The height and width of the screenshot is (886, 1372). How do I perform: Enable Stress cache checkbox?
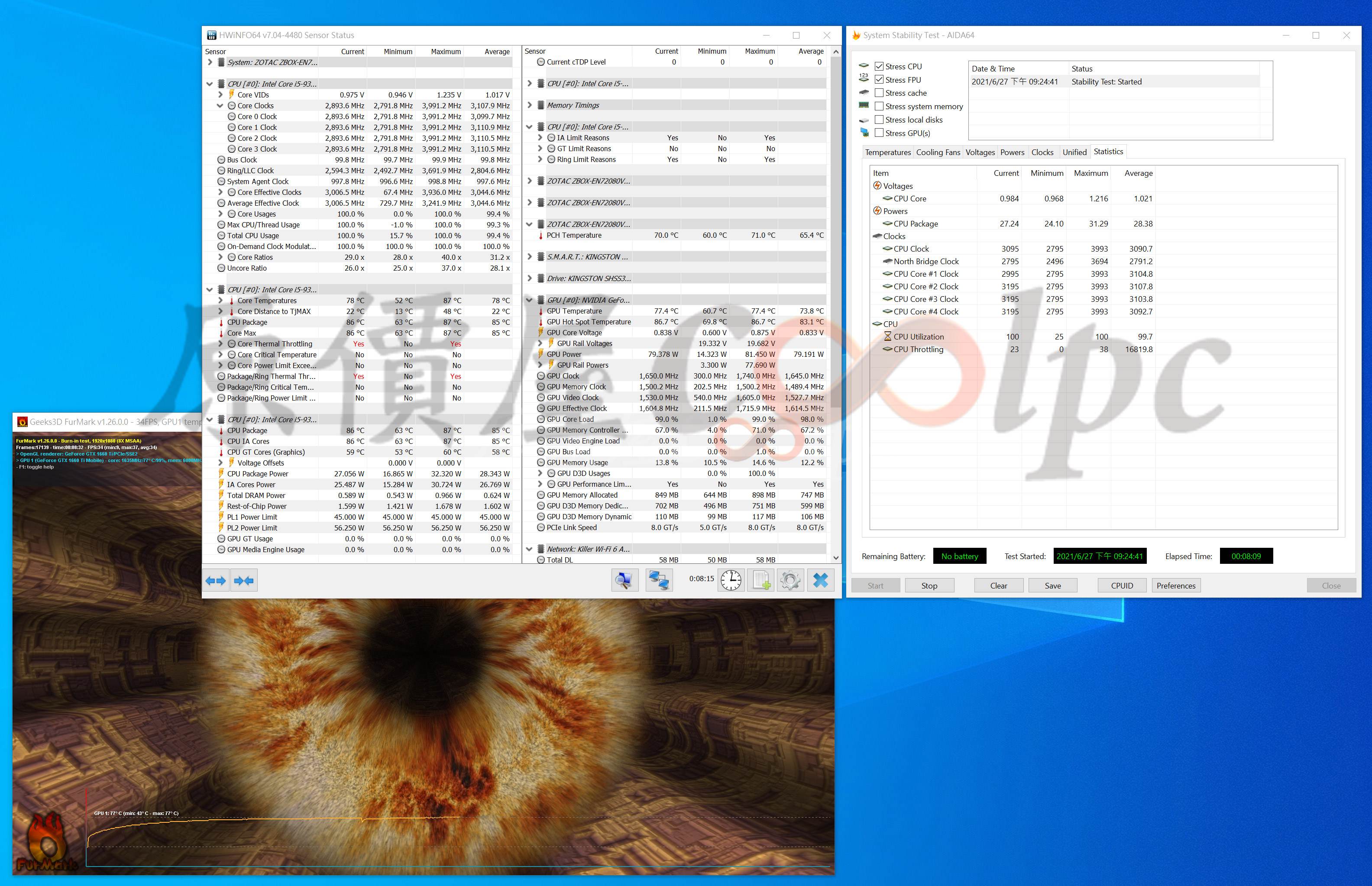(879, 93)
